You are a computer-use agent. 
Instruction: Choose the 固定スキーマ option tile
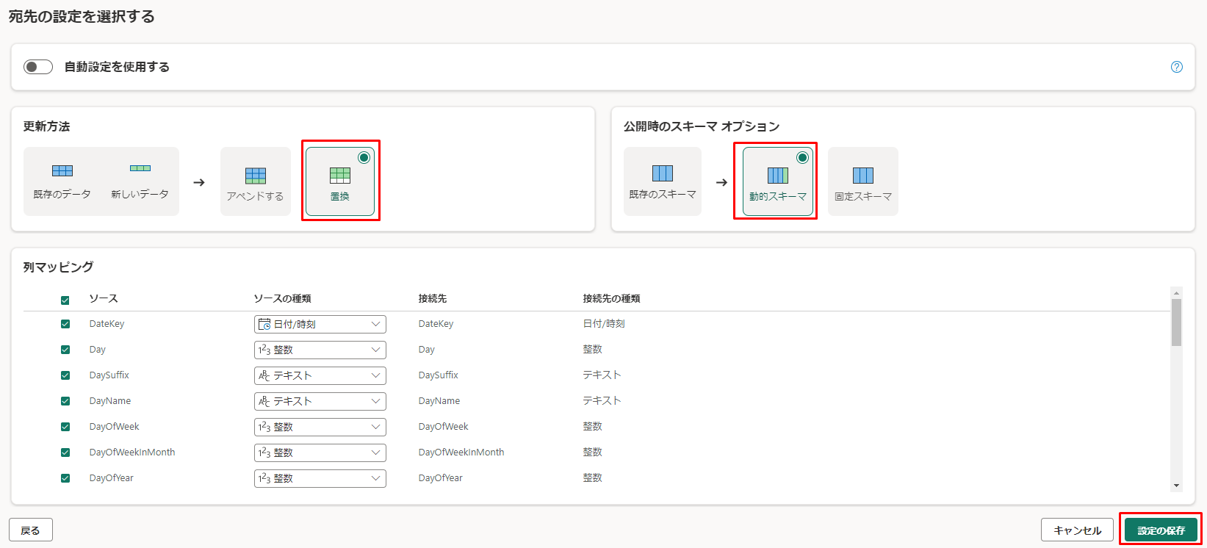point(863,182)
